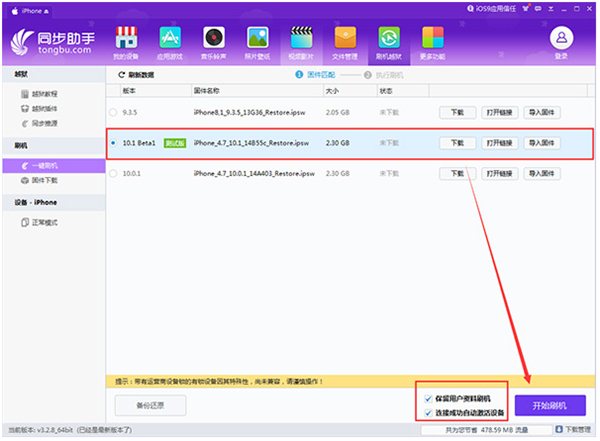Click Import Firmware button for 10.0.1
Screen dimensions: 600x441
541,173
